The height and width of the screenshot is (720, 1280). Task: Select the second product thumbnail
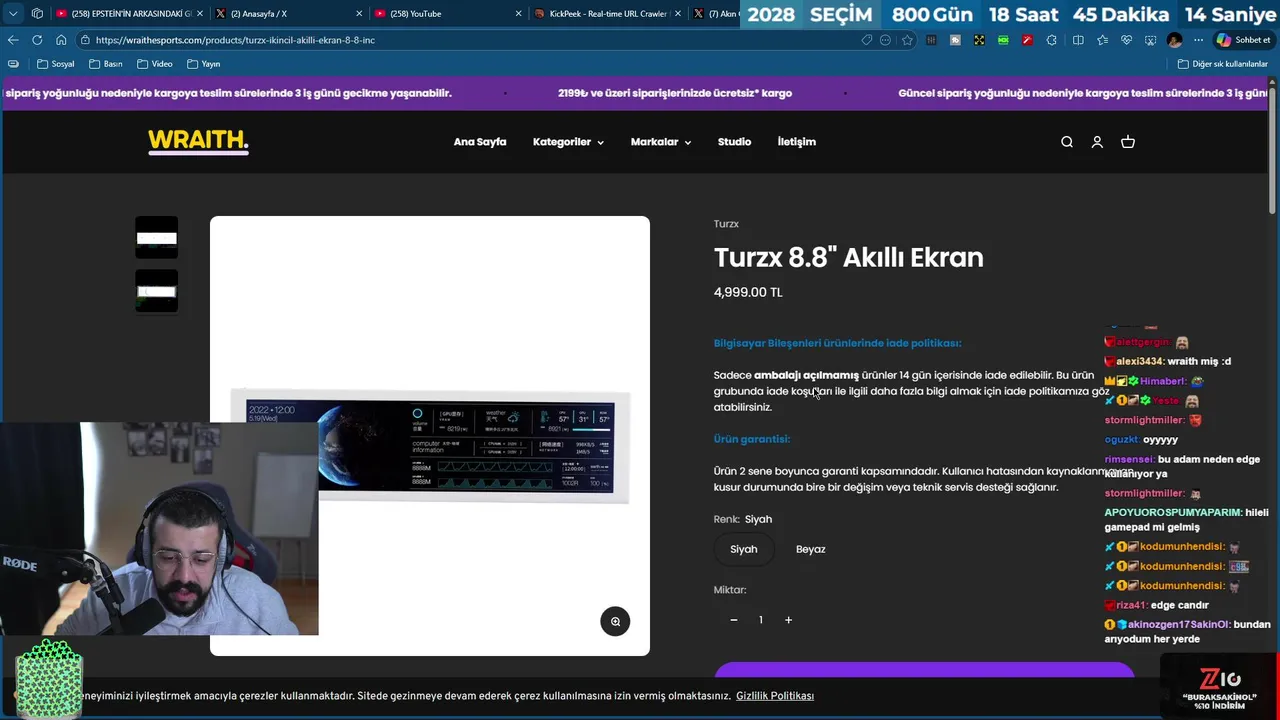pyautogui.click(x=157, y=291)
